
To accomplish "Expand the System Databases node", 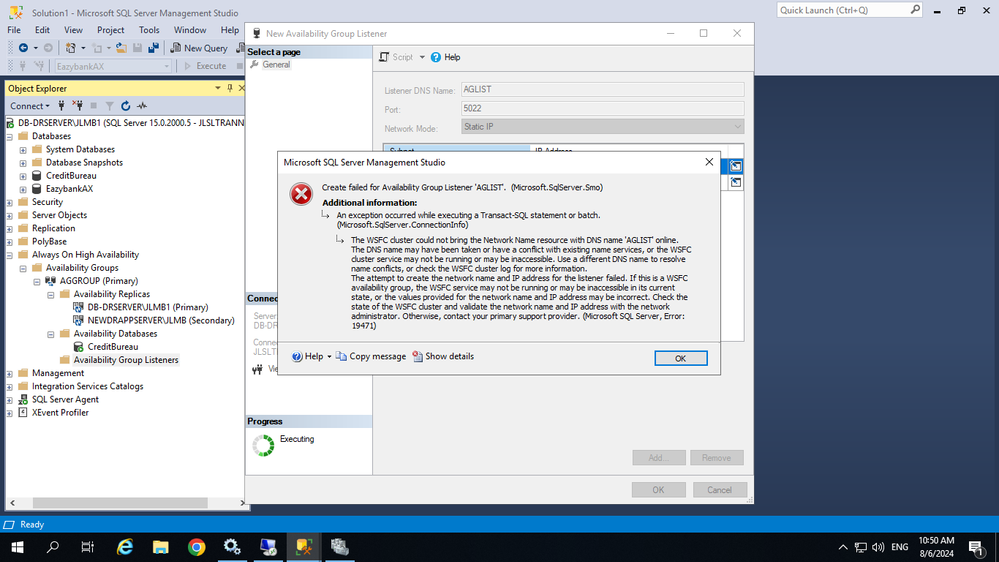I will 23,150.
